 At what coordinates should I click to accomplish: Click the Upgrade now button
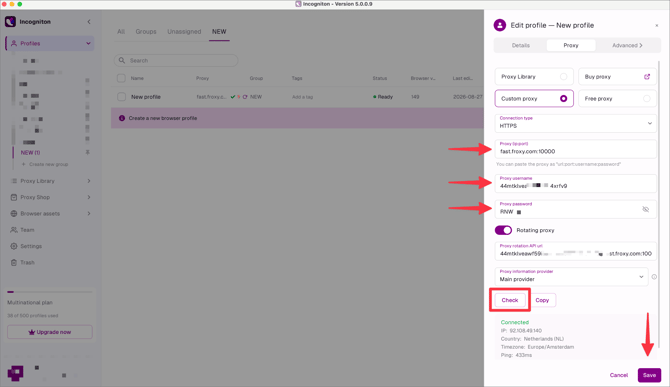(50, 332)
